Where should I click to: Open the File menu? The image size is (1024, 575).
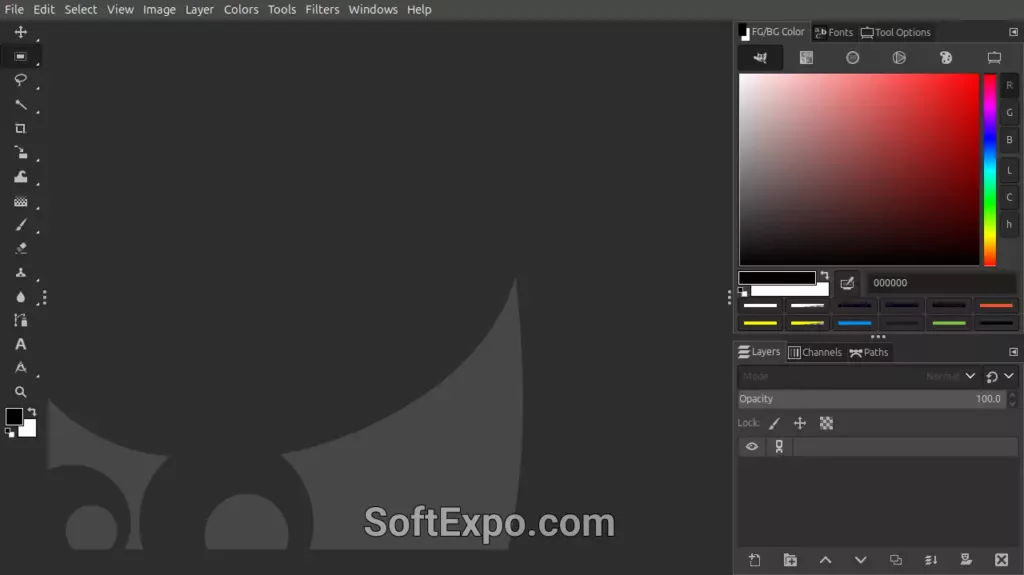pos(14,9)
